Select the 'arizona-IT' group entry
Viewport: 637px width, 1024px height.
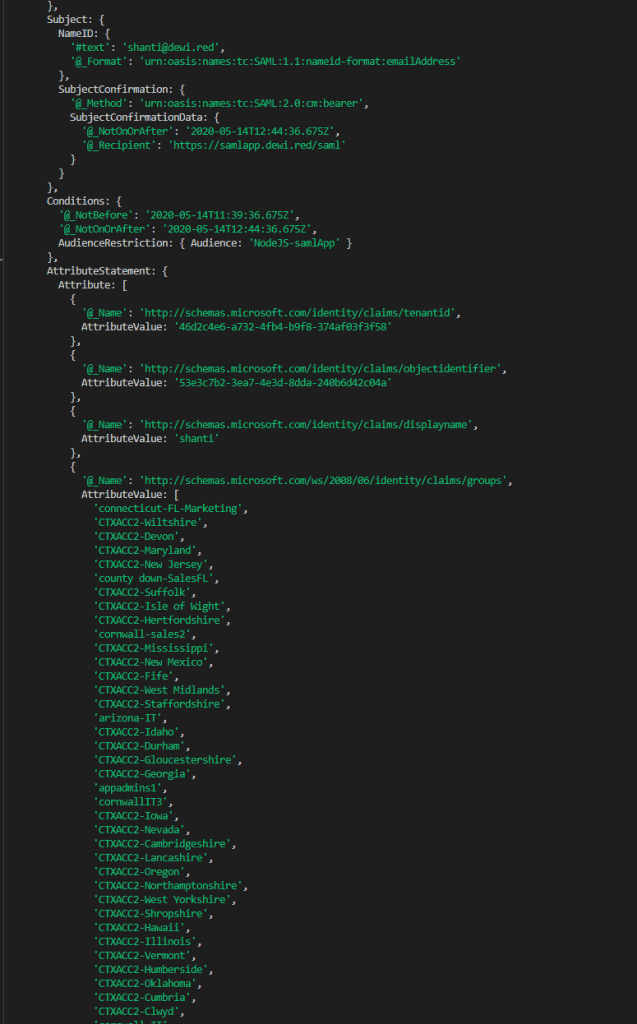(x=129, y=719)
